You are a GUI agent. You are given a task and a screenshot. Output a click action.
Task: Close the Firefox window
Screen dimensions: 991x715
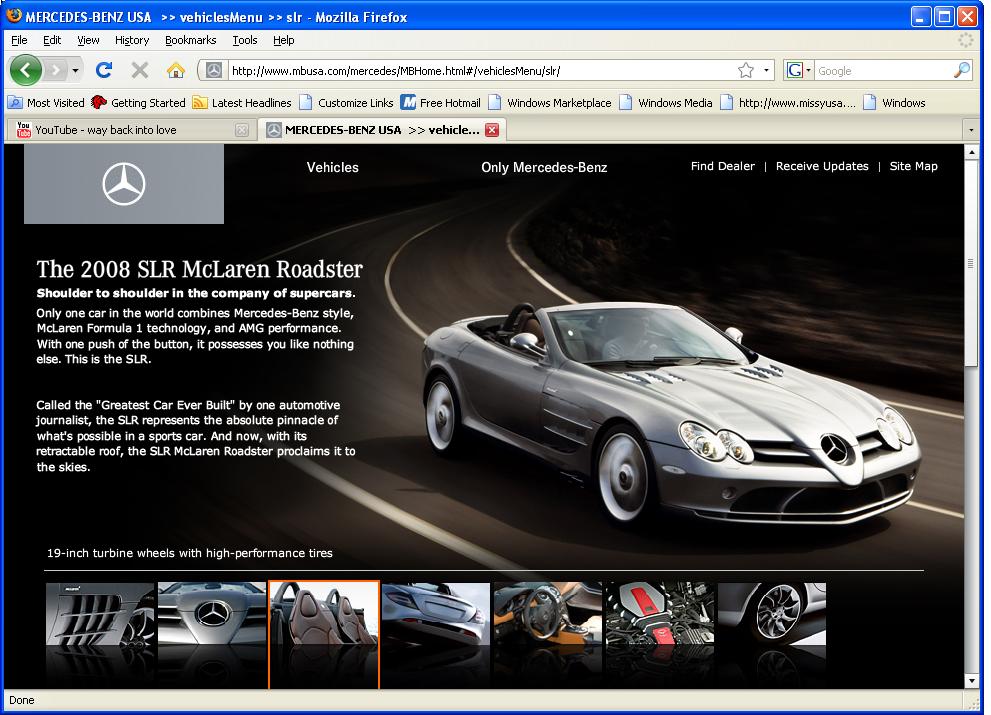coord(967,16)
